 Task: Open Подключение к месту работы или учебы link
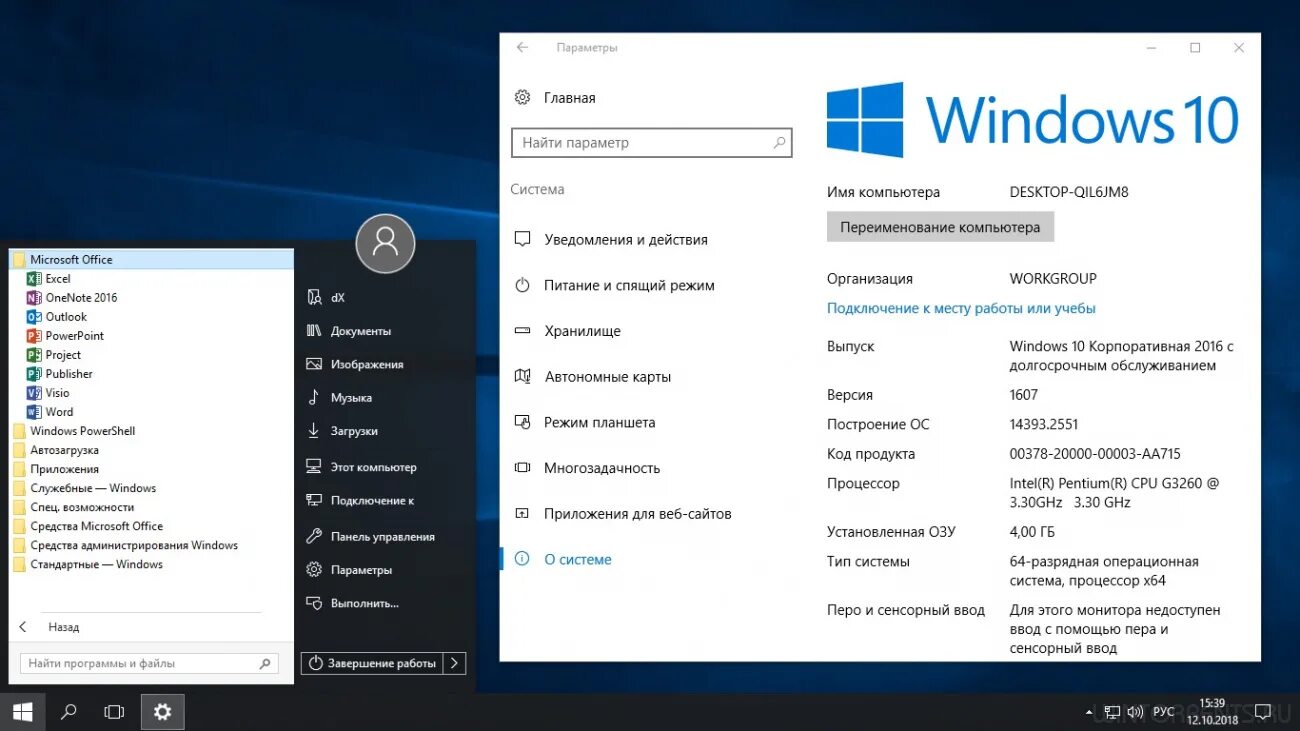[x=961, y=309]
